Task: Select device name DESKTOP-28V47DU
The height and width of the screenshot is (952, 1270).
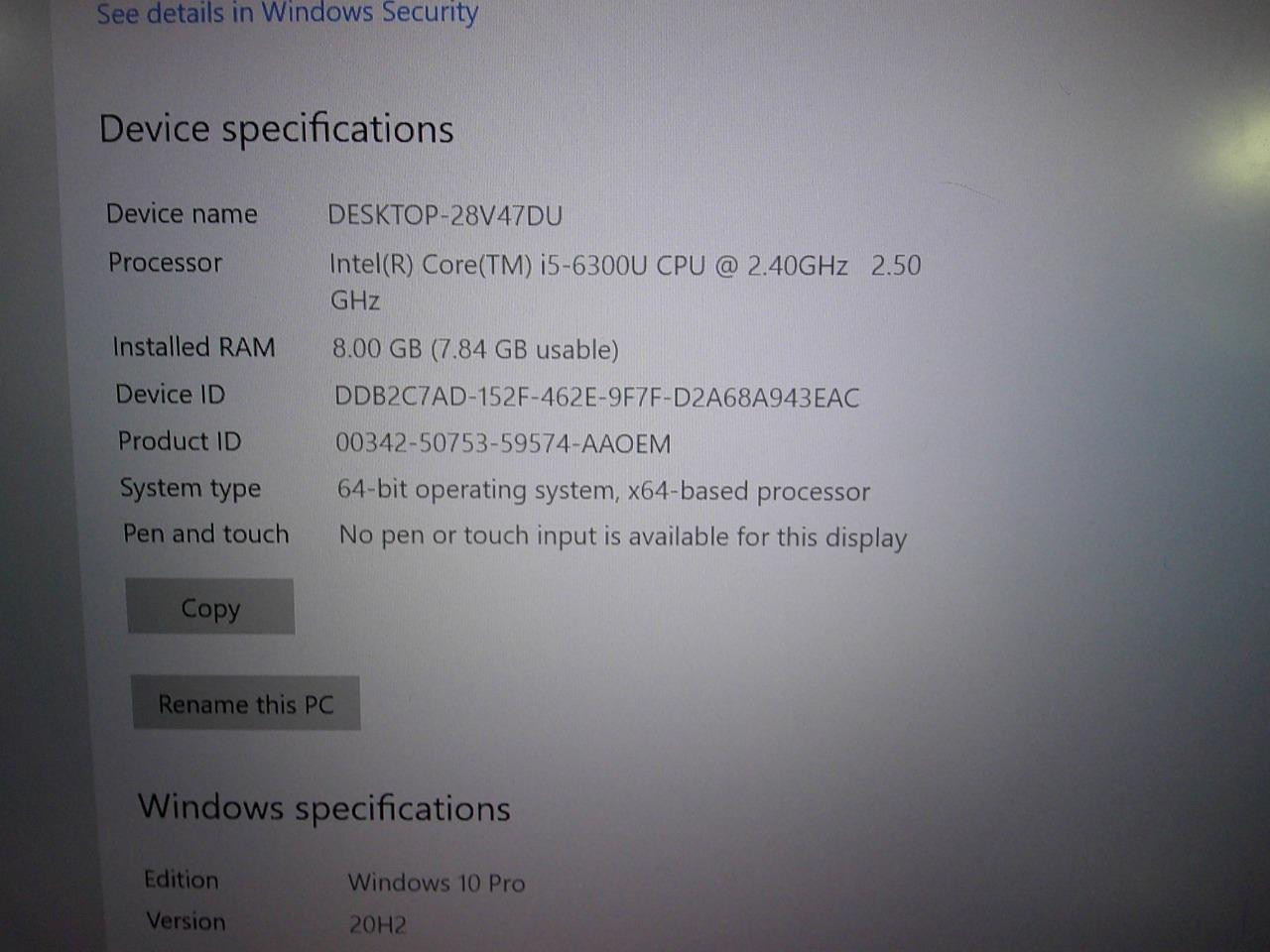Action: (x=445, y=215)
